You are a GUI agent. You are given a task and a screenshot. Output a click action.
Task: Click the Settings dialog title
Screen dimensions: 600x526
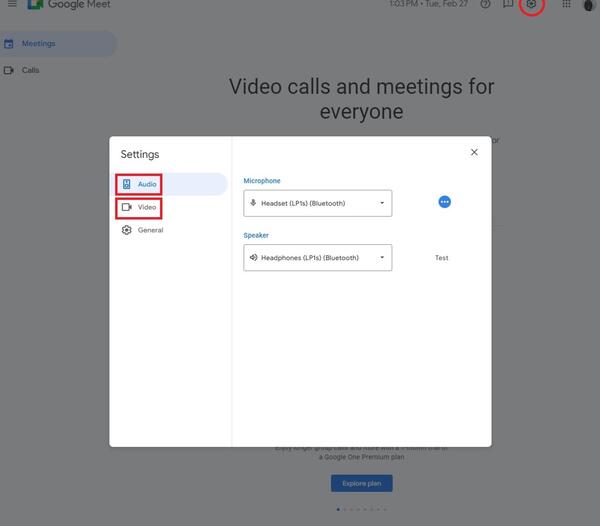coord(140,154)
